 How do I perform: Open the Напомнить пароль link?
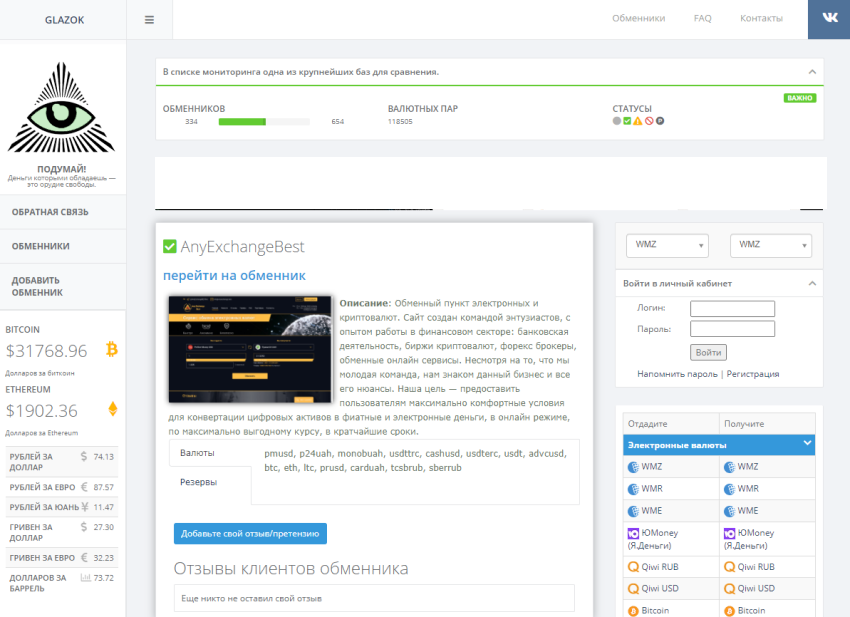point(677,374)
